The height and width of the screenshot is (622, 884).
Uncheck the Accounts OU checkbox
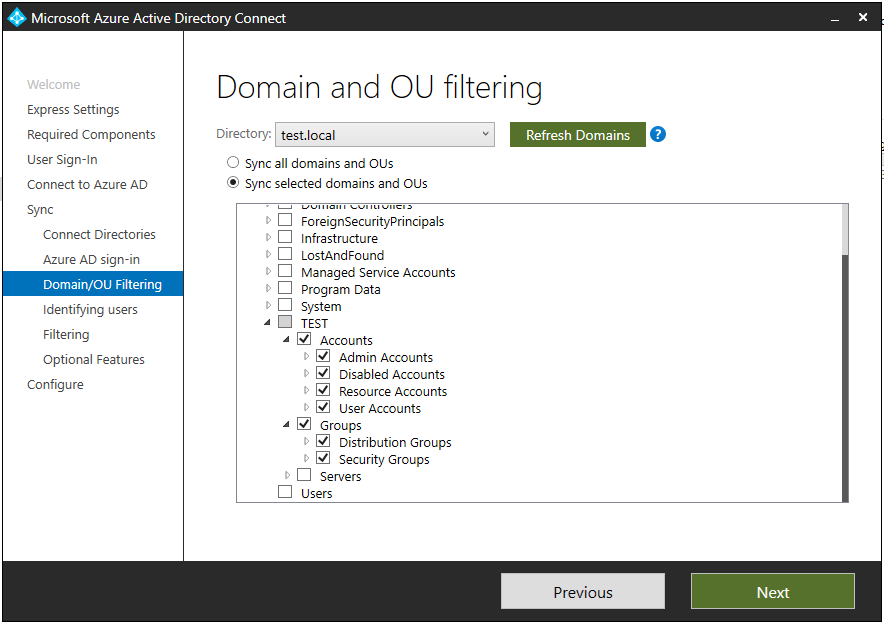tap(304, 339)
